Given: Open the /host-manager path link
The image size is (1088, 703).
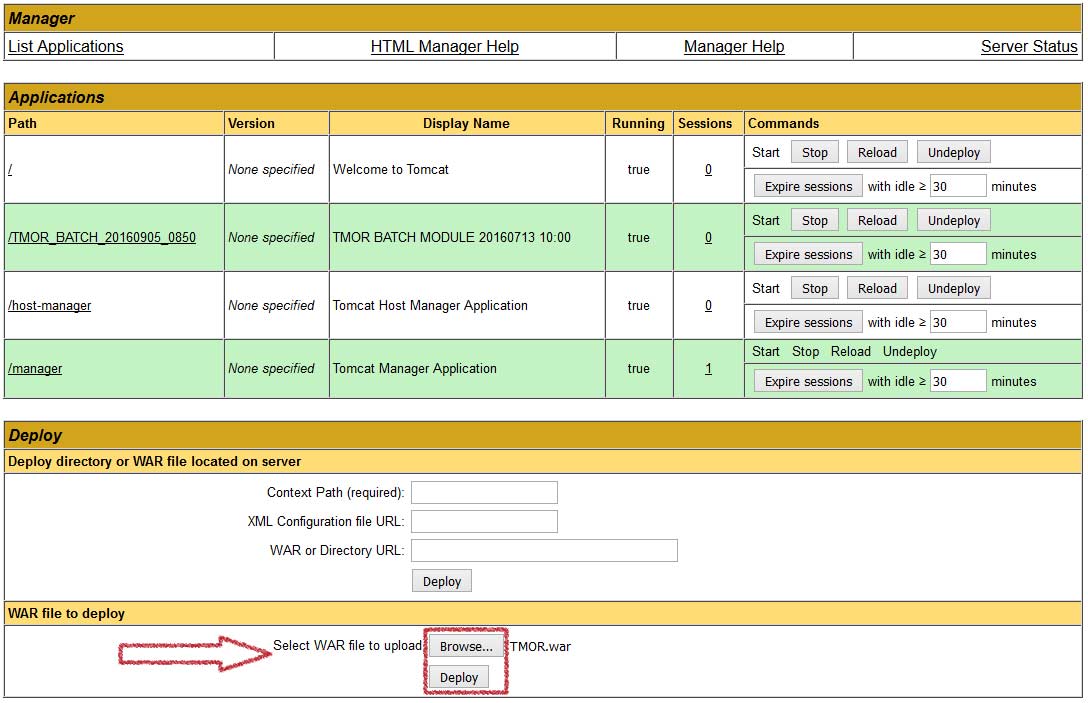Looking at the screenshot, I should [49, 305].
